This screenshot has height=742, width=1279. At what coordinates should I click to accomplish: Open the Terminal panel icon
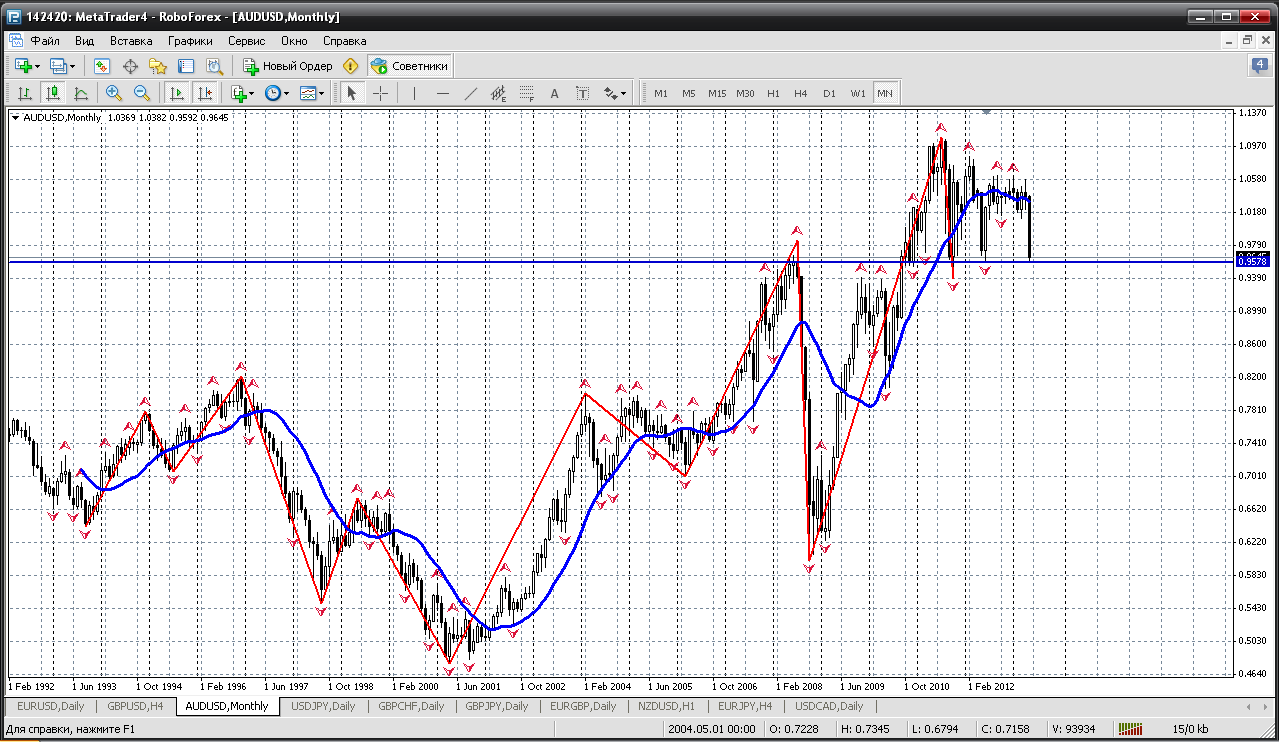pos(186,66)
